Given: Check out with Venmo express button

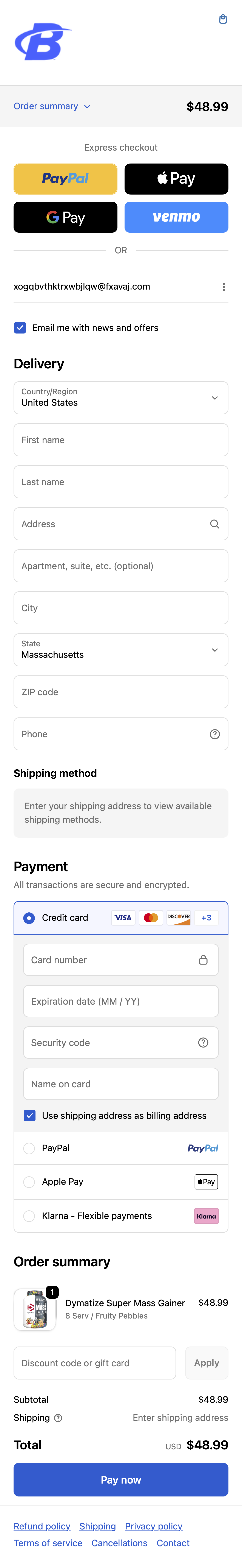Looking at the screenshot, I should point(176,217).
